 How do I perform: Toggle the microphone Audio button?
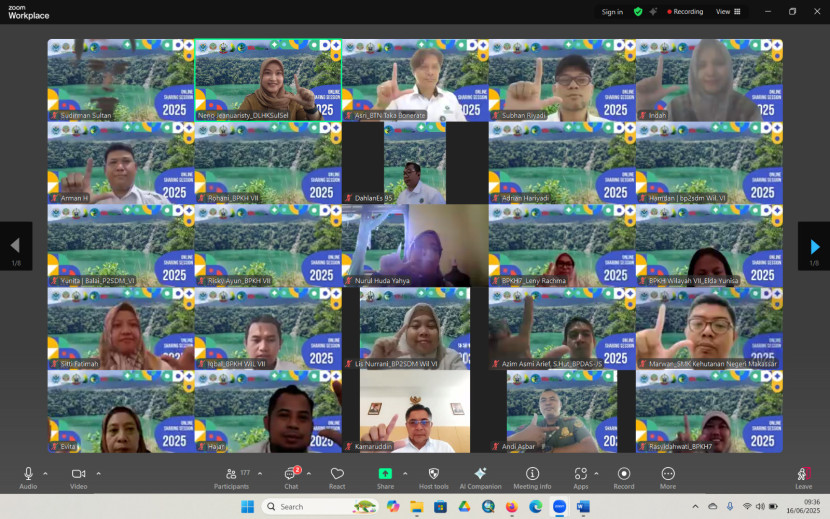(28, 477)
